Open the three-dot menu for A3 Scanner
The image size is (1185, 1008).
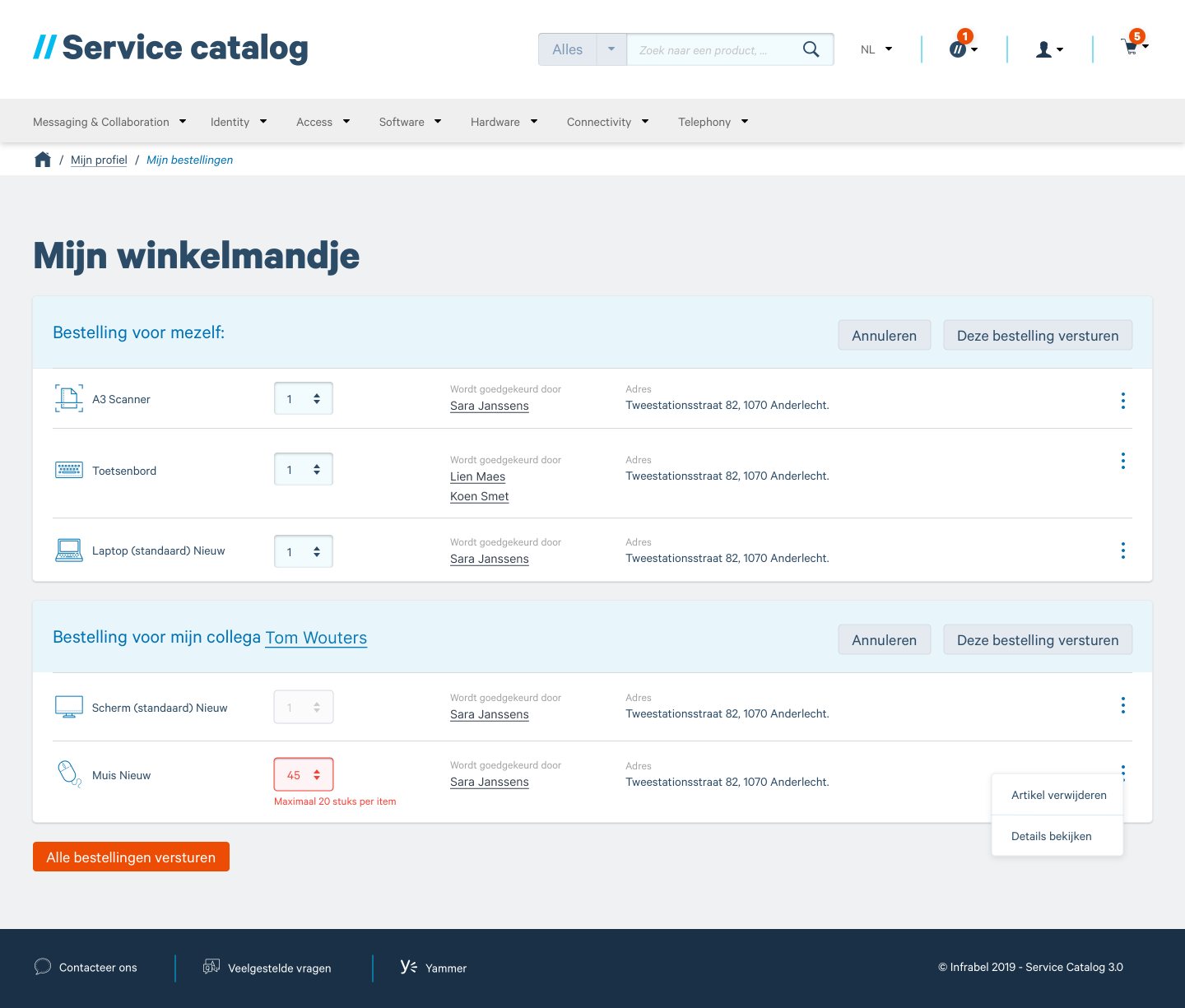pyautogui.click(x=1122, y=401)
